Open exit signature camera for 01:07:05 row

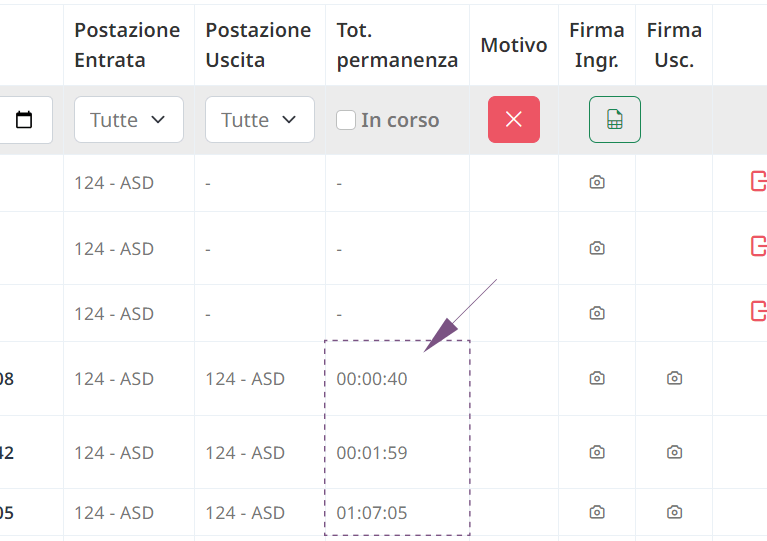[x=674, y=512]
